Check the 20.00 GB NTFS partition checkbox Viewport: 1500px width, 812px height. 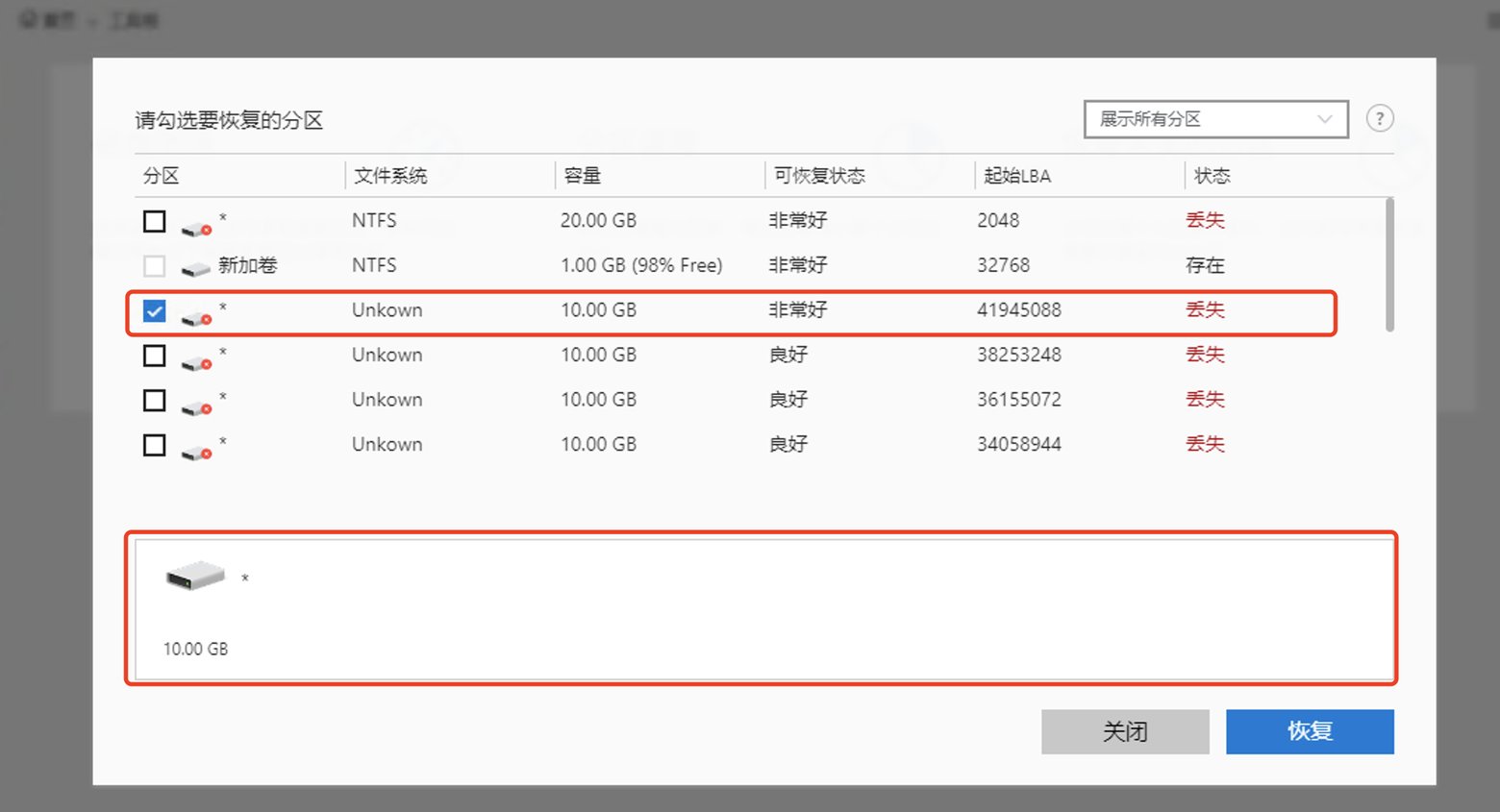[x=154, y=221]
